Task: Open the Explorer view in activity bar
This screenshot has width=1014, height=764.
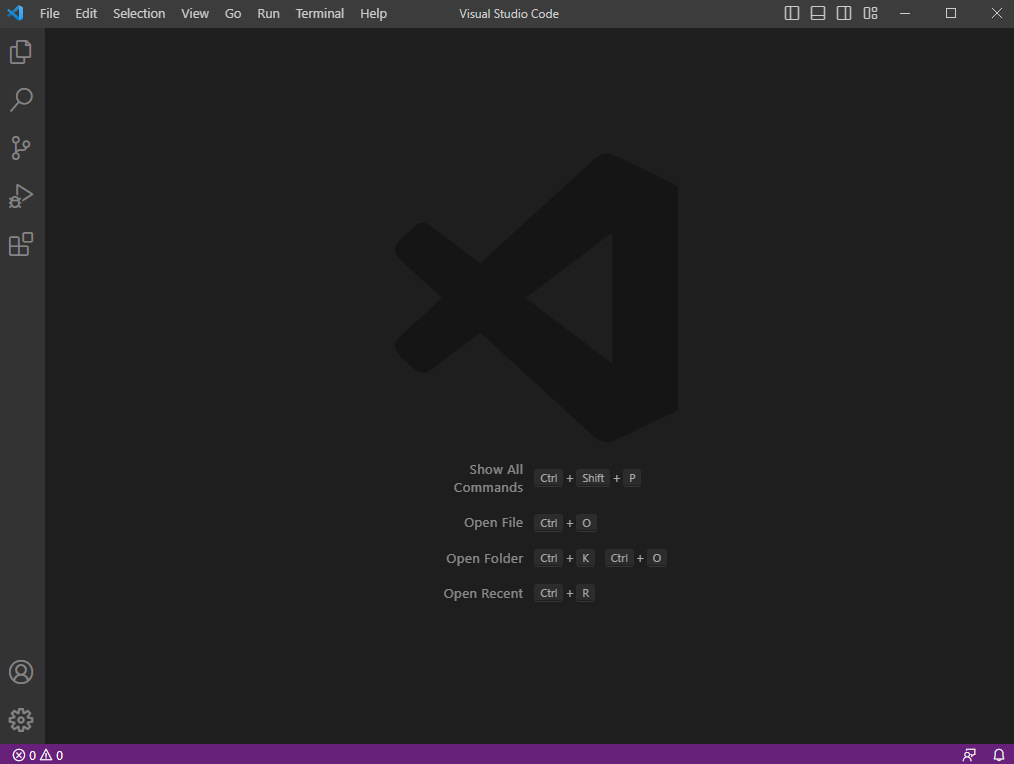Action: tap(21, 52)
